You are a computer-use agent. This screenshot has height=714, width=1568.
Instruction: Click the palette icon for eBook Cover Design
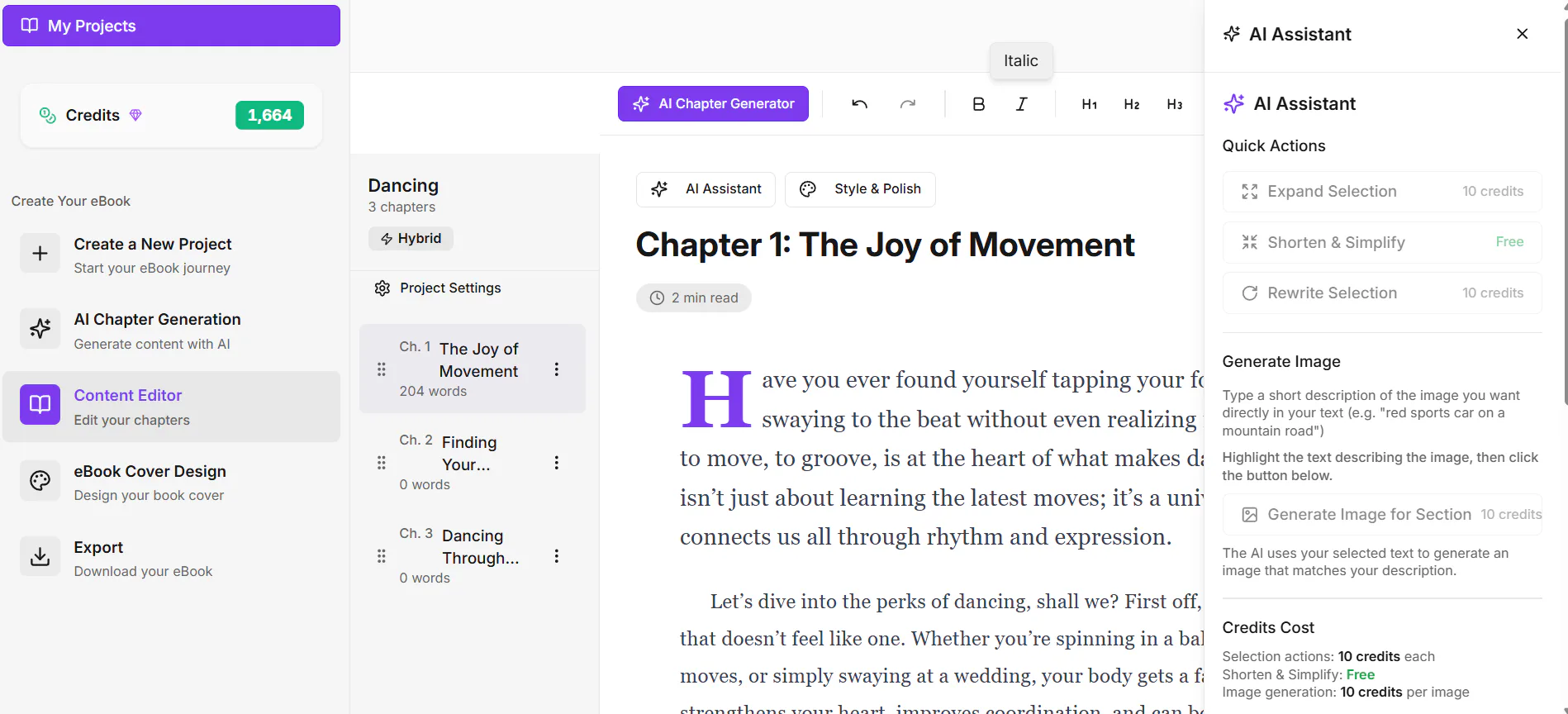[x=40, y=481]
